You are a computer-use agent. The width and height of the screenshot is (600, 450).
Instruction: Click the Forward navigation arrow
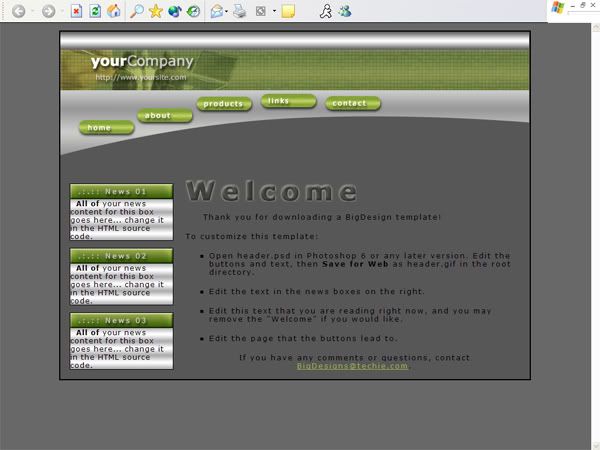tap(48, 12)
